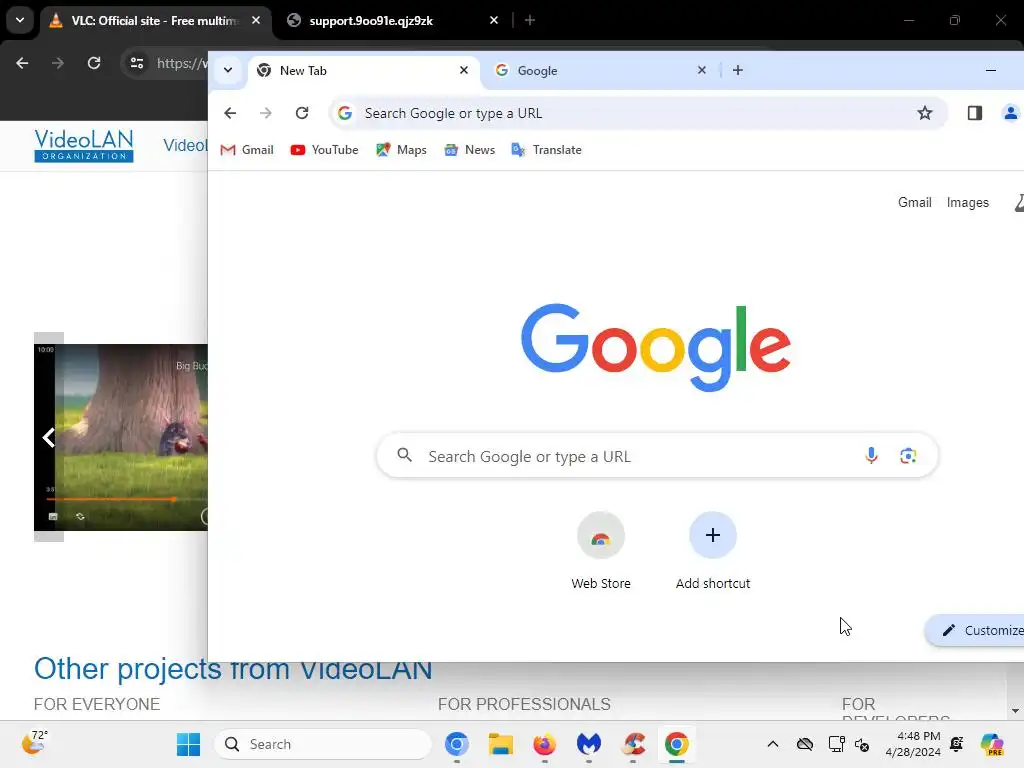
Task: Close the support.9oo91e.qjz9zk tab
Action: 494,20
